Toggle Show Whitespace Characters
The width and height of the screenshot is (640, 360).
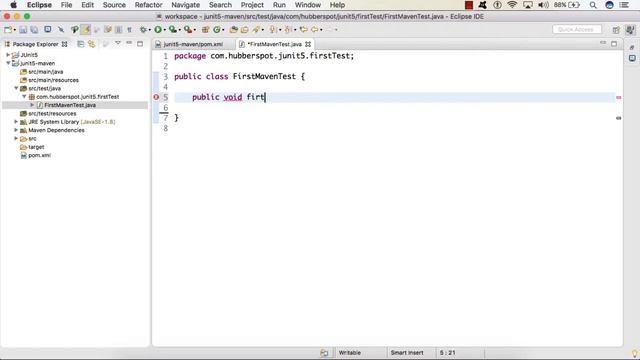(129, 29)
